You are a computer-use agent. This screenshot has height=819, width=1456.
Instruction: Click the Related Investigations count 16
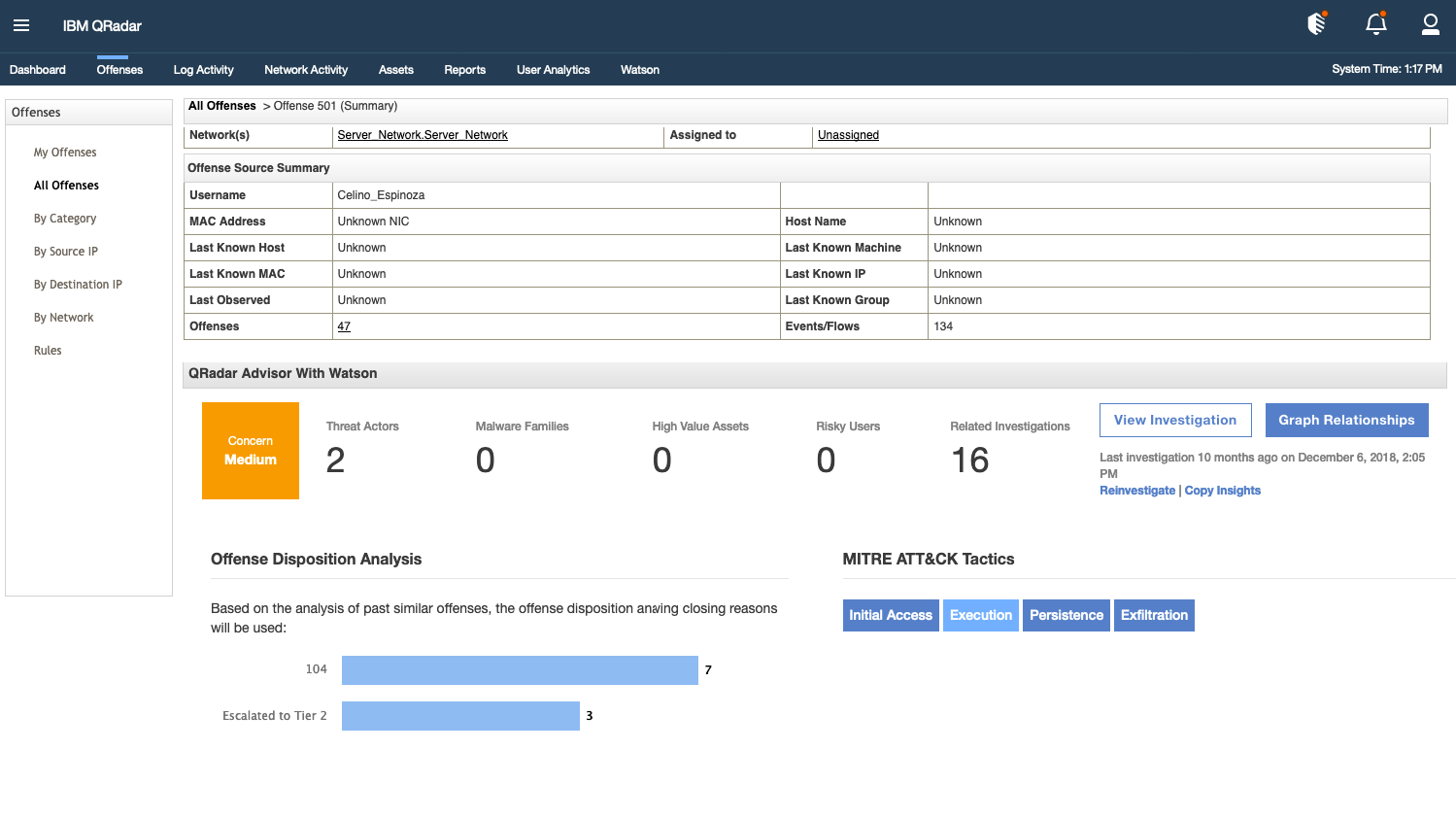pos(969,461)
